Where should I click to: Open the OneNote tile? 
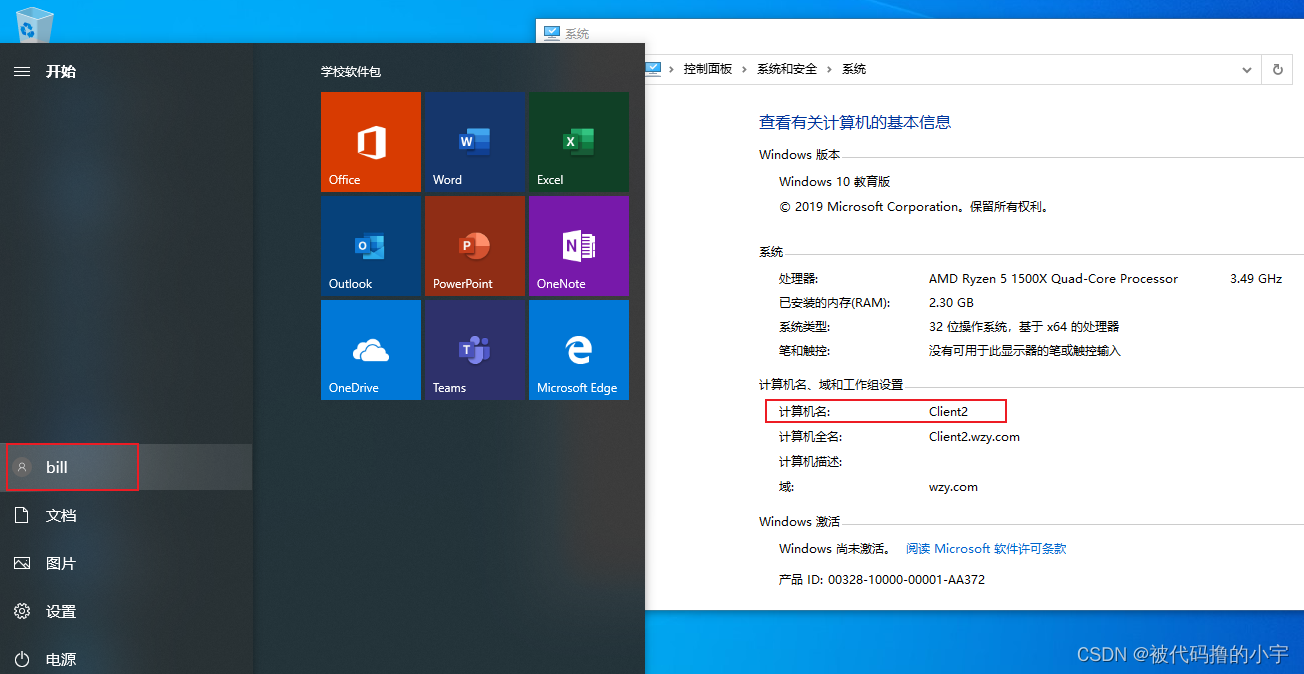[579, 246]
